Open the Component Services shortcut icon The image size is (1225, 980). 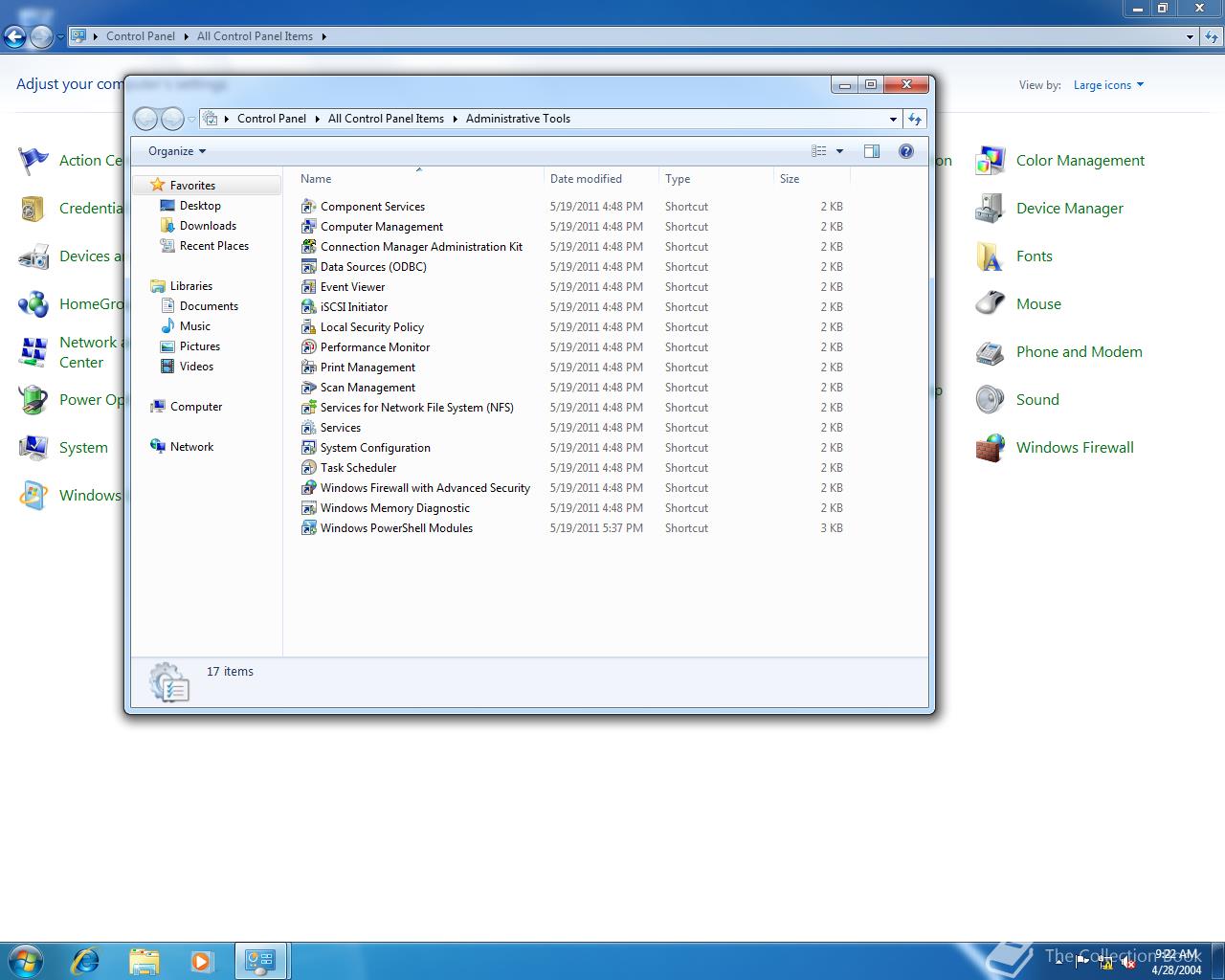pyautogui.click(x=308, y=207)
